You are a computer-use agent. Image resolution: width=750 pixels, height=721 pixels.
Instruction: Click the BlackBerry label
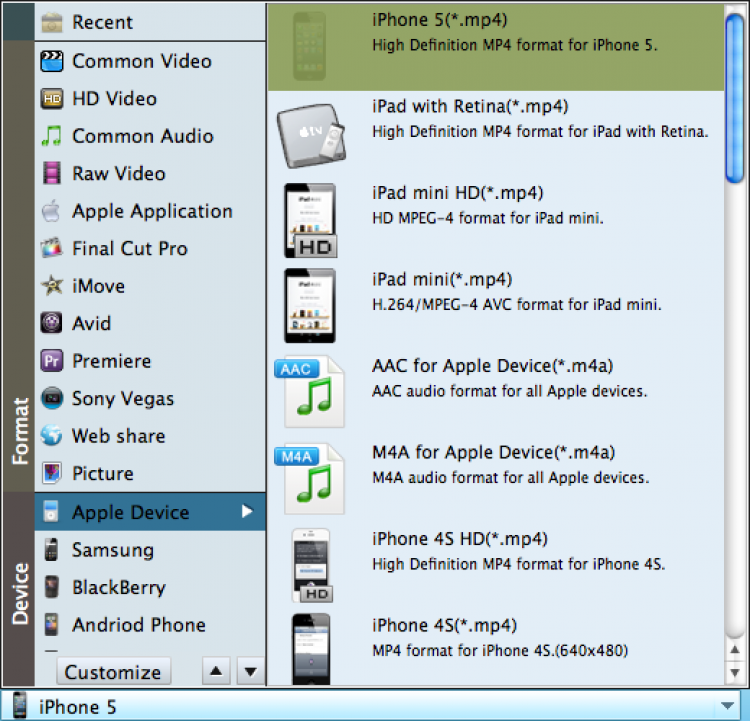point(119,588)
